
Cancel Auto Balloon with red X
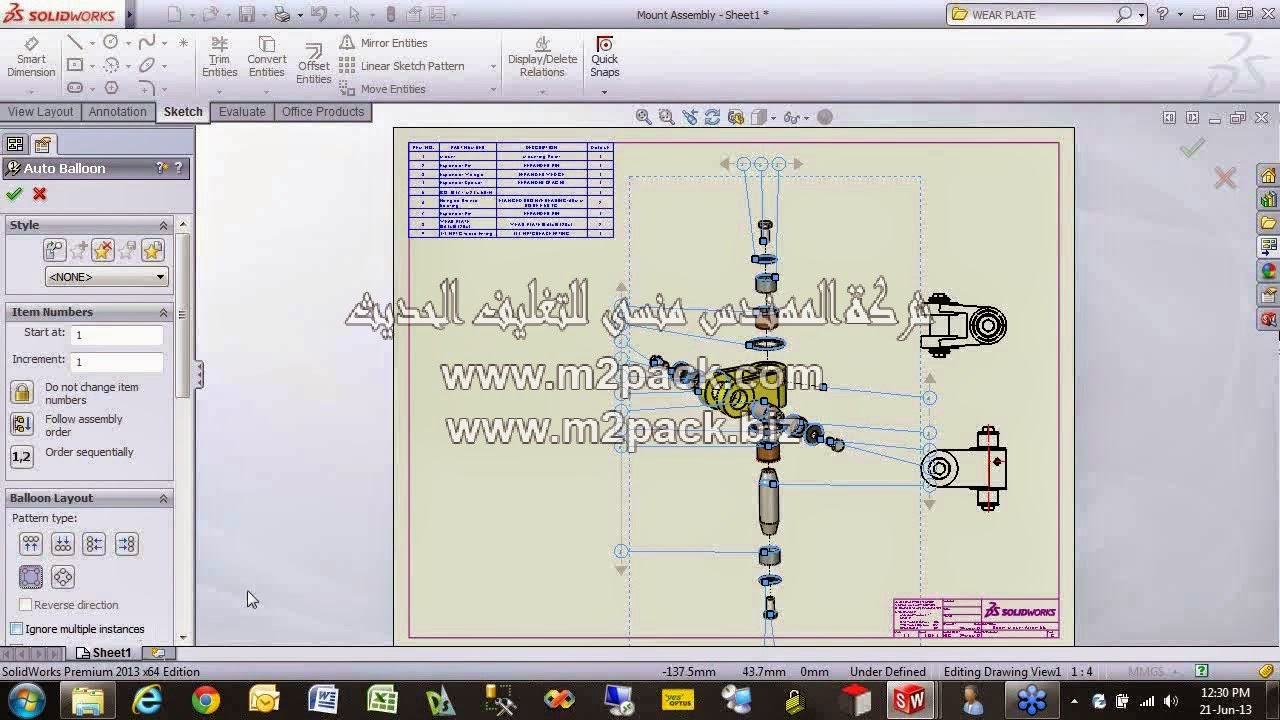[x=40, y=194]
